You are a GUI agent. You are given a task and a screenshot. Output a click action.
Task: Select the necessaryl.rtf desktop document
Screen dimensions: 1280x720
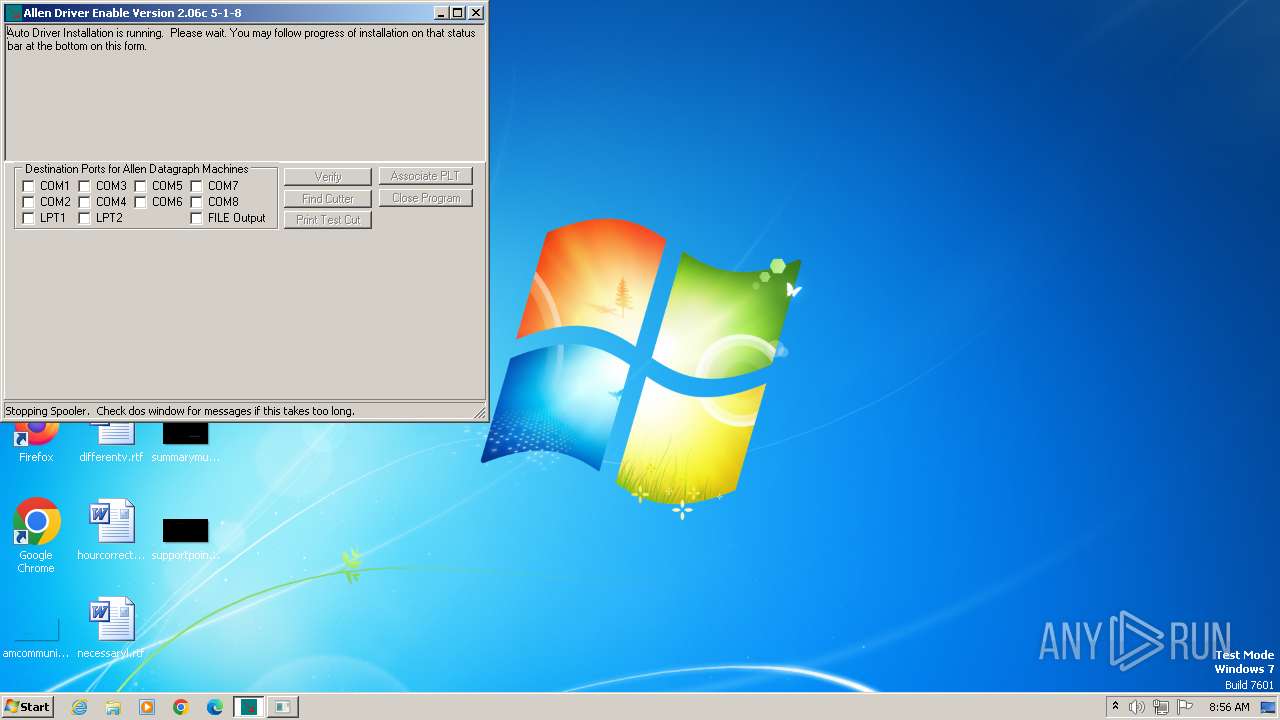pos(111,628)
